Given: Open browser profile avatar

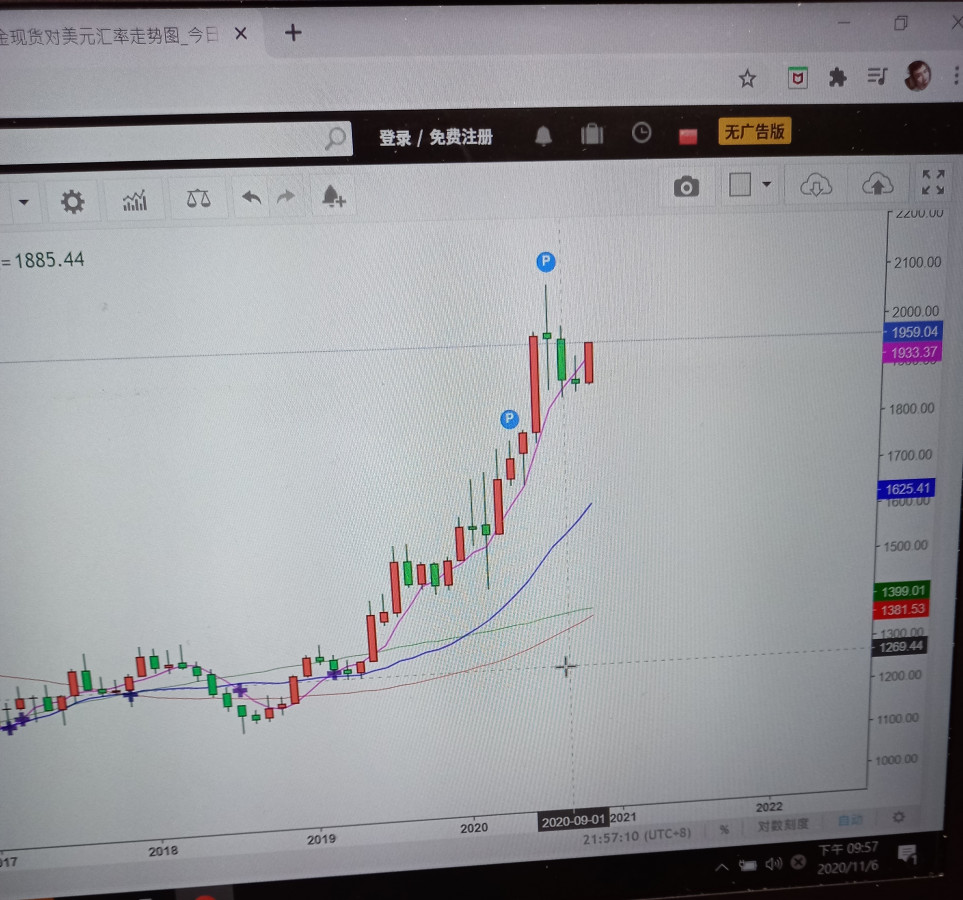Looking at the screenshot, I should pos(918,76).
